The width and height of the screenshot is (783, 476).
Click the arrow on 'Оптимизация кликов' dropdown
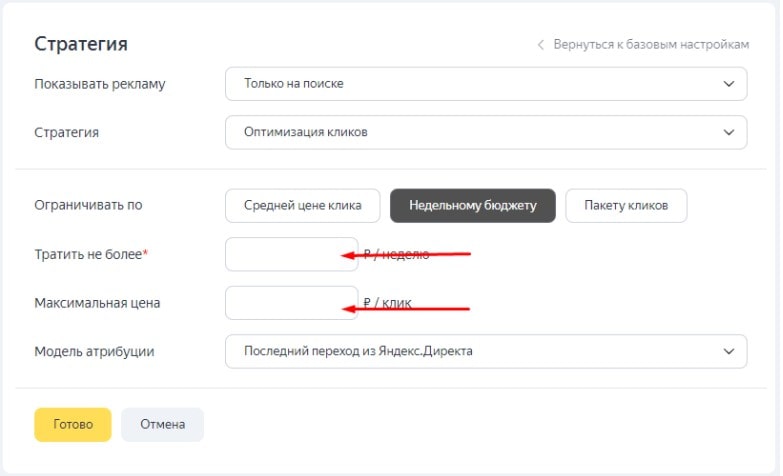pyautogui.click(x=728, y=132)
